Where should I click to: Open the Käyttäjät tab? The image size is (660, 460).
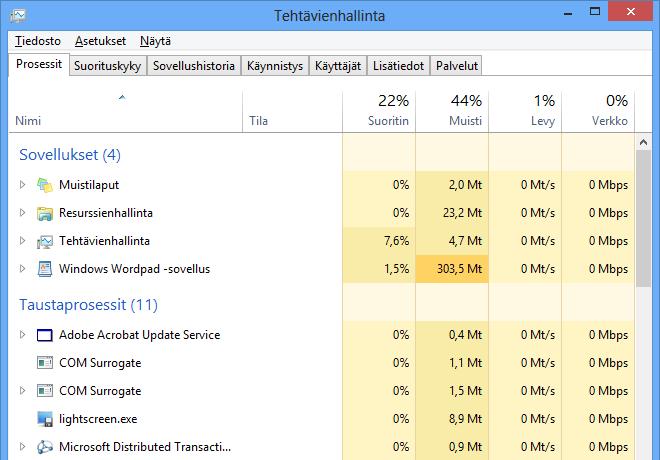point(338,66)
